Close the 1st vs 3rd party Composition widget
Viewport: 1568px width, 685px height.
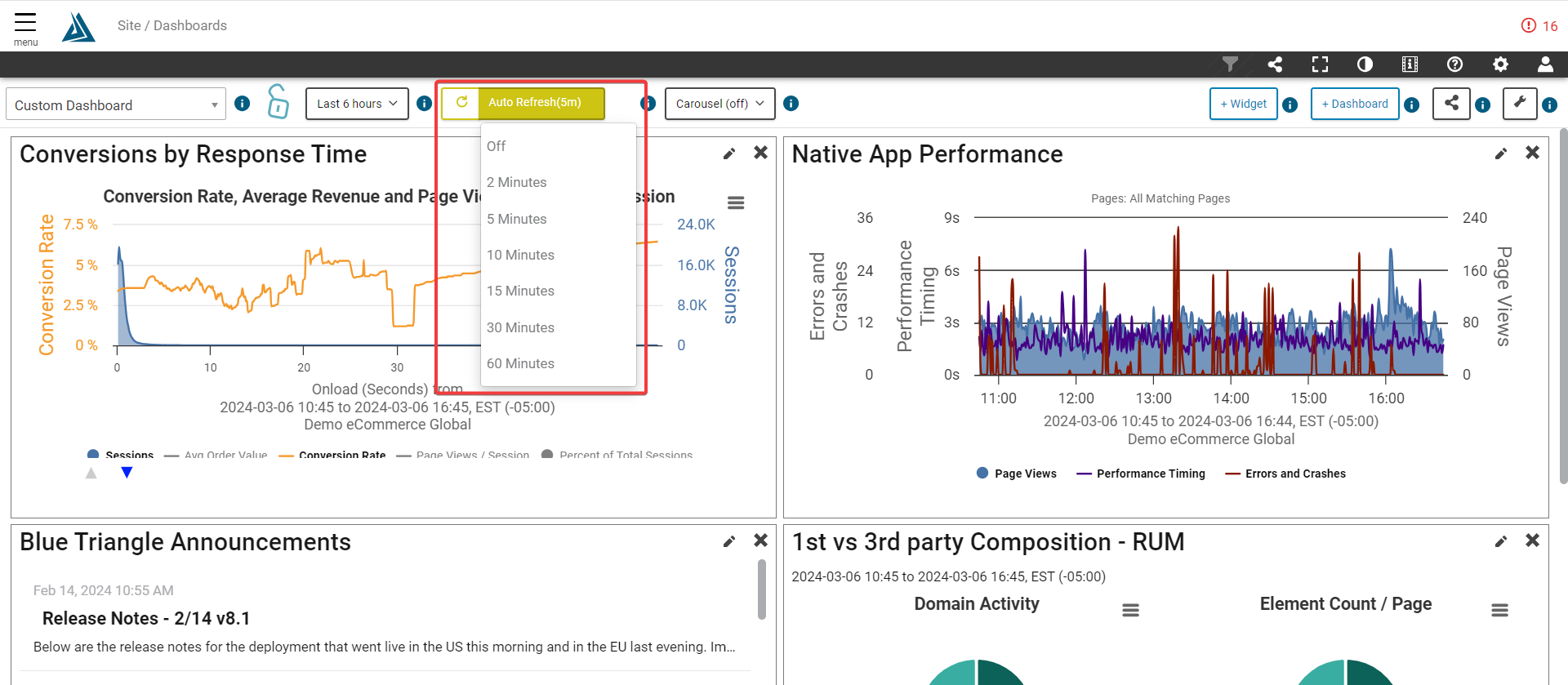pos(1532,540)
